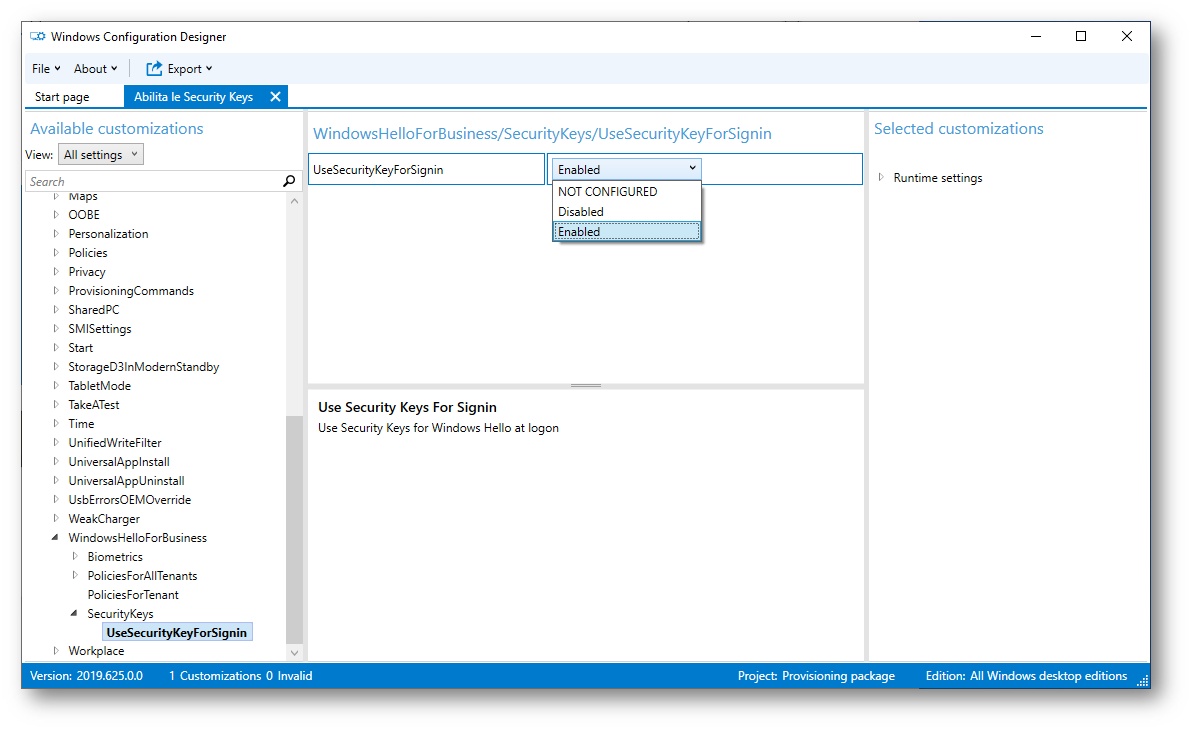Click the horizontal pane splitter grip
The height and width of the screenshot is (731, 1193).
[x=586, y=386]
